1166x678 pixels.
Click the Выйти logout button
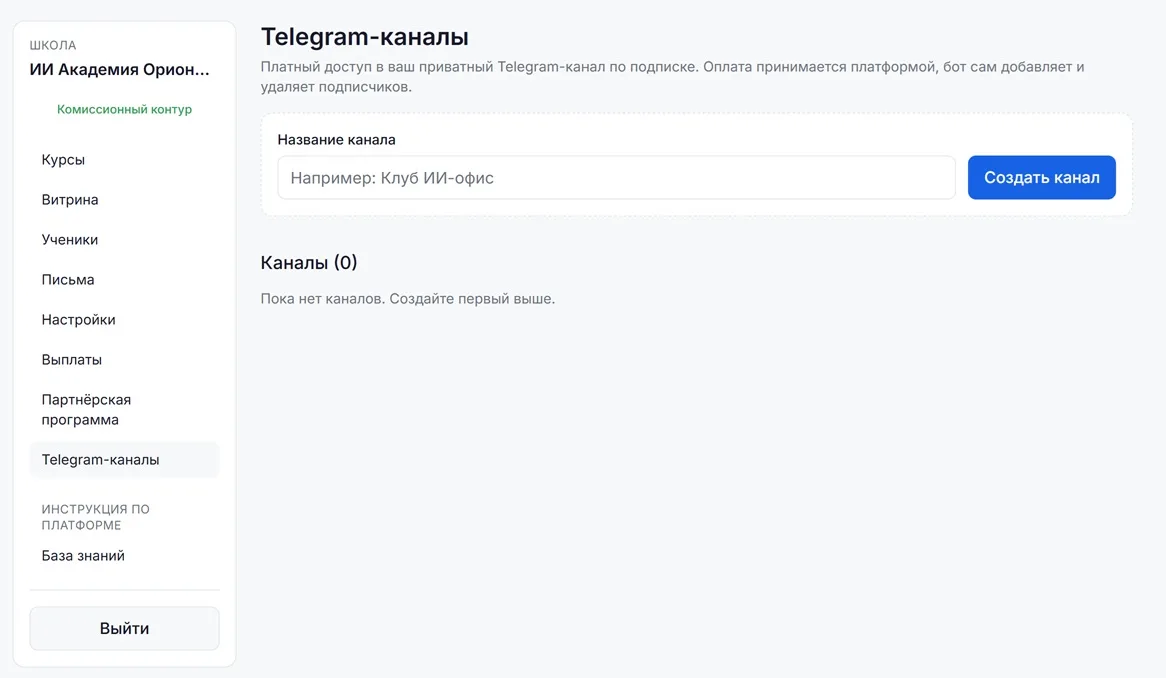coord(124,628)
